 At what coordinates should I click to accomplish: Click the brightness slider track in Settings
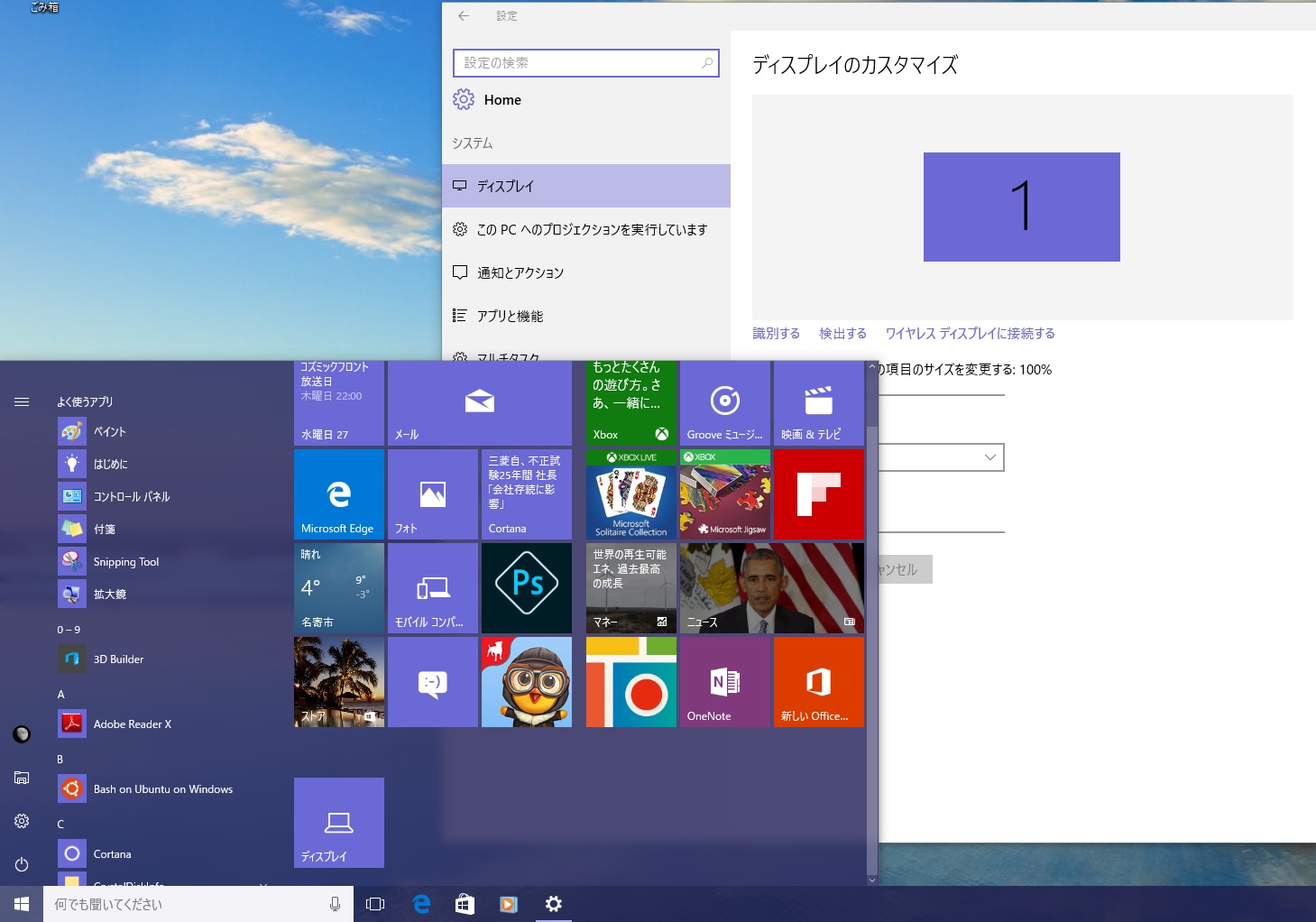click(941, 532)
